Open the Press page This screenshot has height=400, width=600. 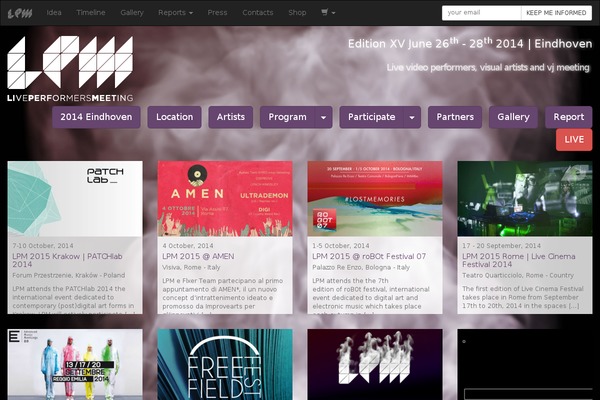(217, 13)
